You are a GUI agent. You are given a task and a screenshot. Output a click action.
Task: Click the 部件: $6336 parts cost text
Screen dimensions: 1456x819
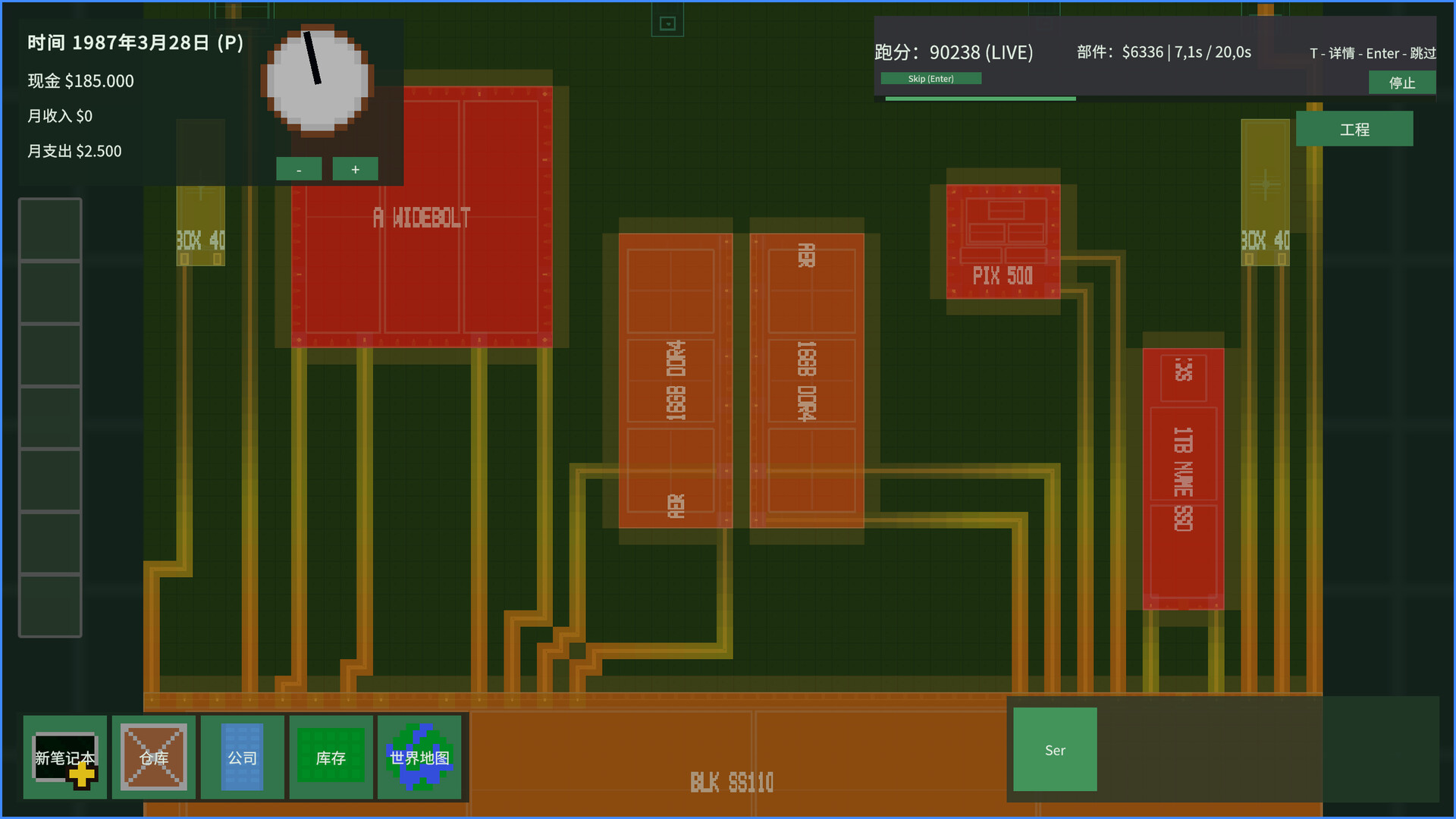1164,52
